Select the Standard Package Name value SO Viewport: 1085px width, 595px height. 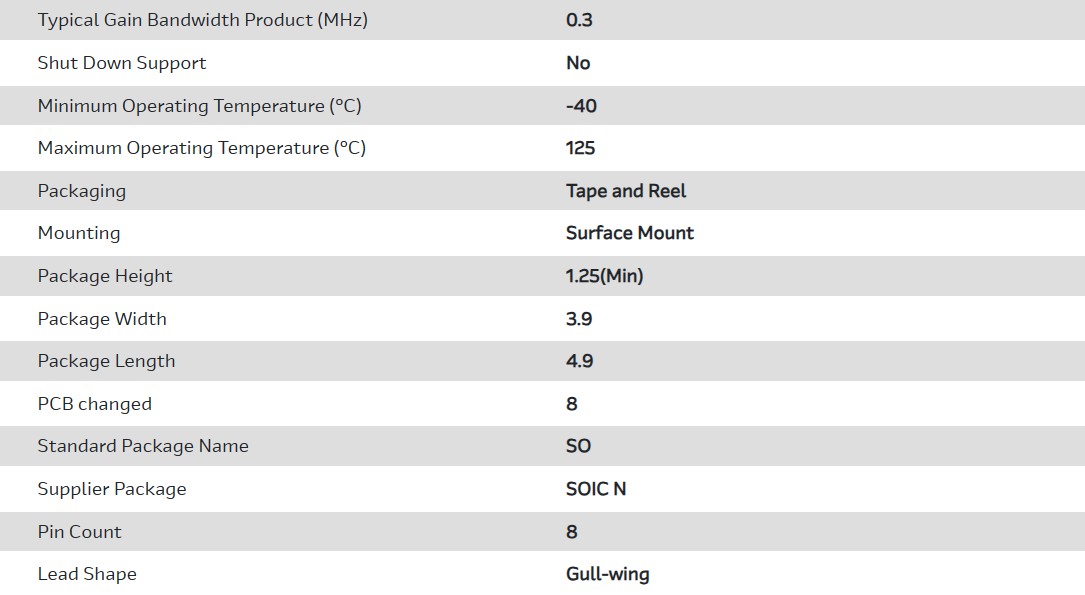coord(578,446)
